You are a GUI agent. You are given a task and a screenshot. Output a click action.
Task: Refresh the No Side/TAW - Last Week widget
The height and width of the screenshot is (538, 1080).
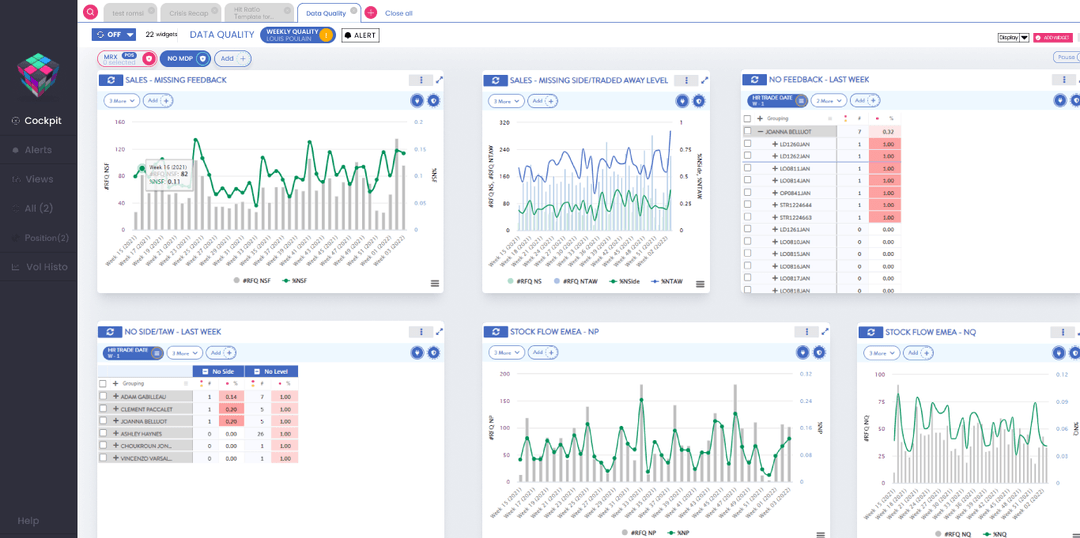(x=111, y=331)
